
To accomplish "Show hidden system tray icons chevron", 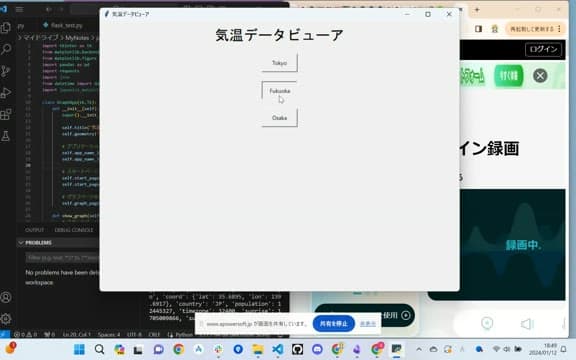I will click(x=419, y=349).
